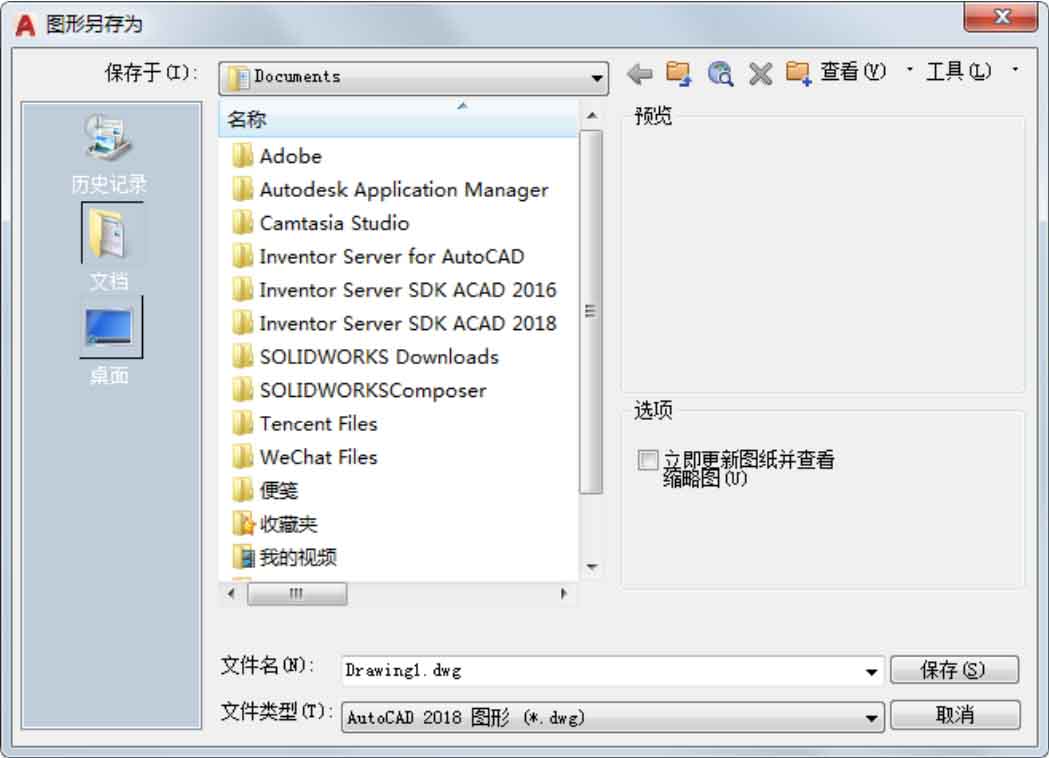The height and width of the screenshot is (758, 1049).
Task: Click the AutoCAD logo in title bar
Action: 25,25
